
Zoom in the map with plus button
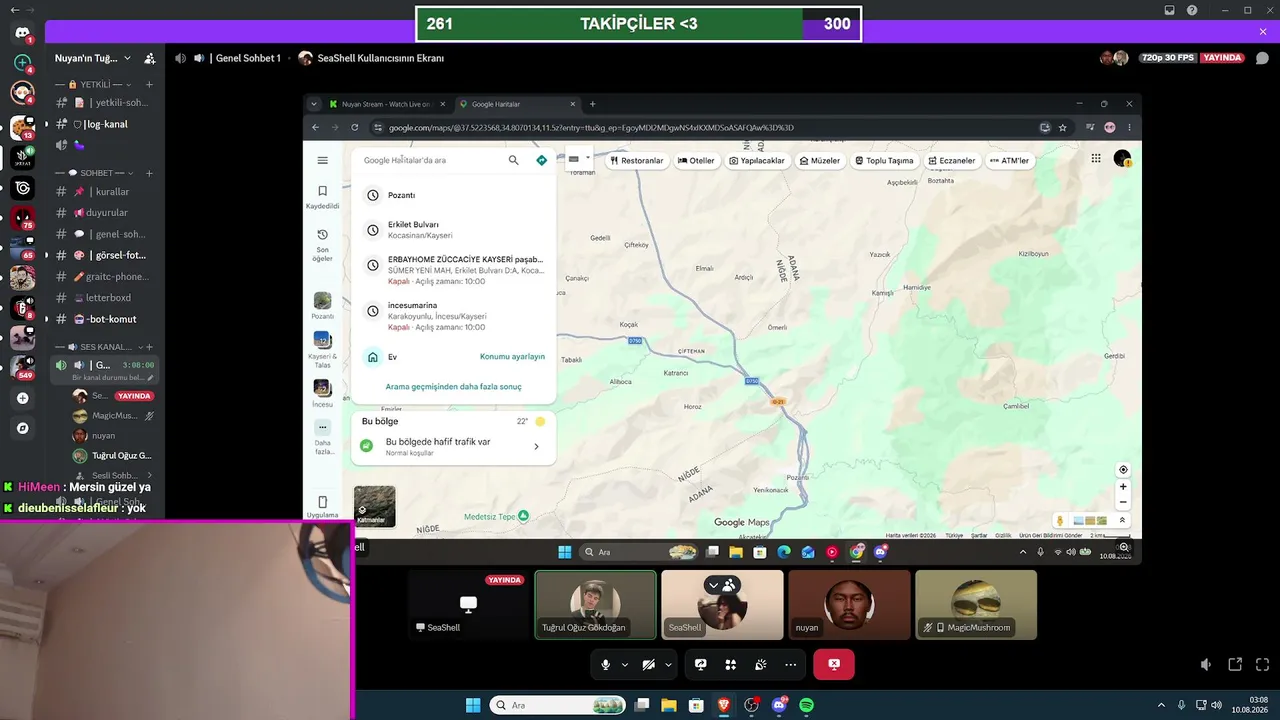[1123, 487]
